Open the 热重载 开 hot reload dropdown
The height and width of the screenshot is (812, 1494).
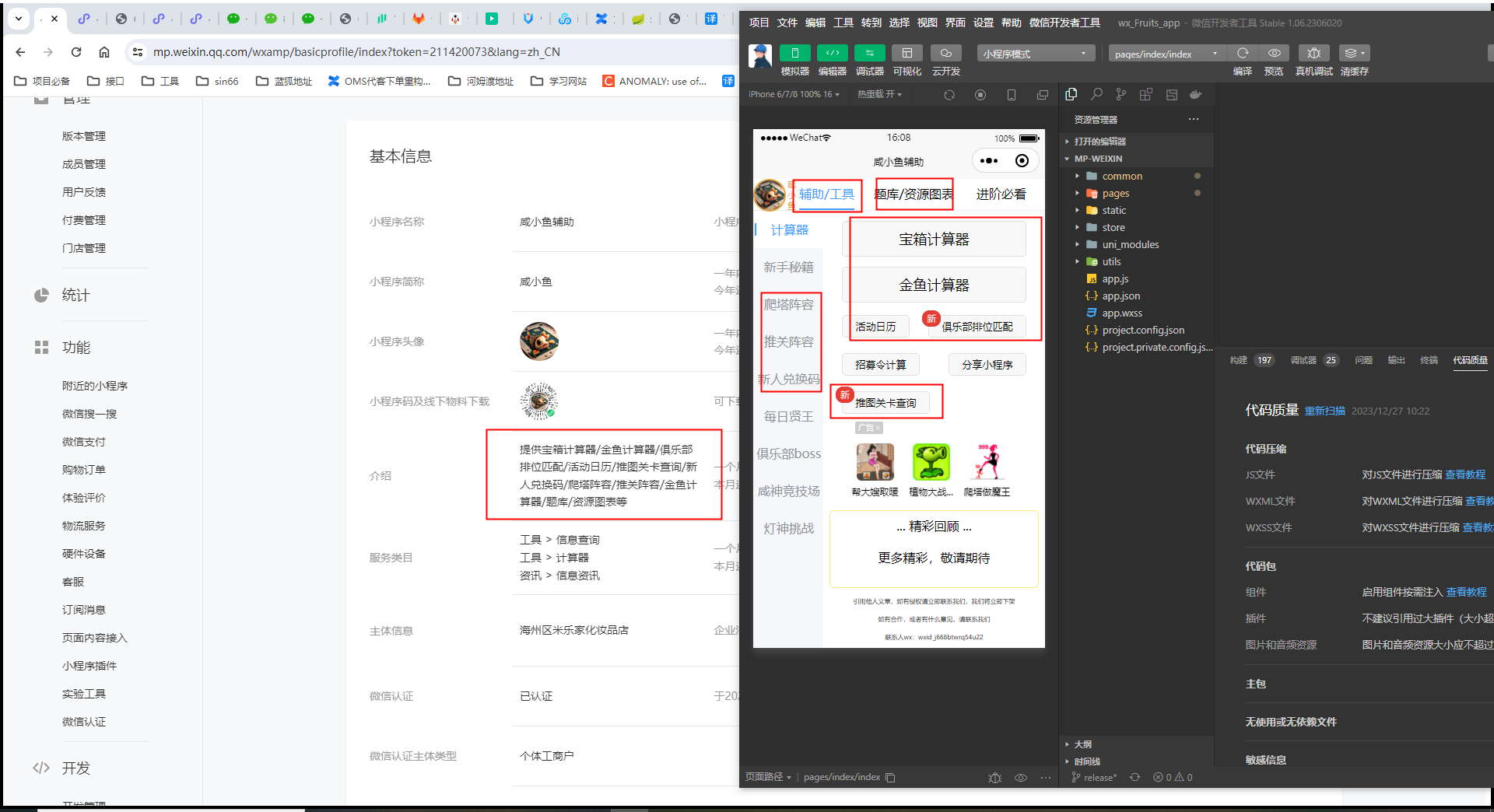point(879,94)
